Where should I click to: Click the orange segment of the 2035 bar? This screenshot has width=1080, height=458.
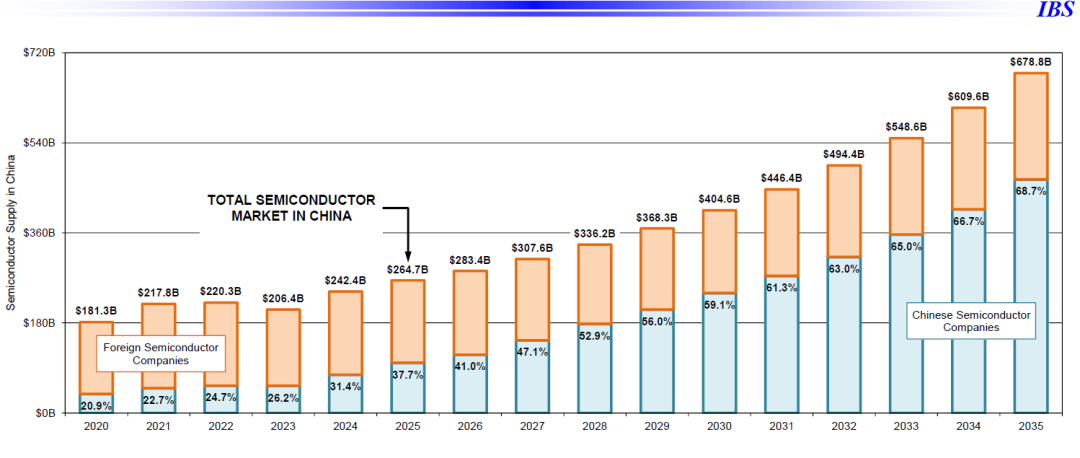1031,125
